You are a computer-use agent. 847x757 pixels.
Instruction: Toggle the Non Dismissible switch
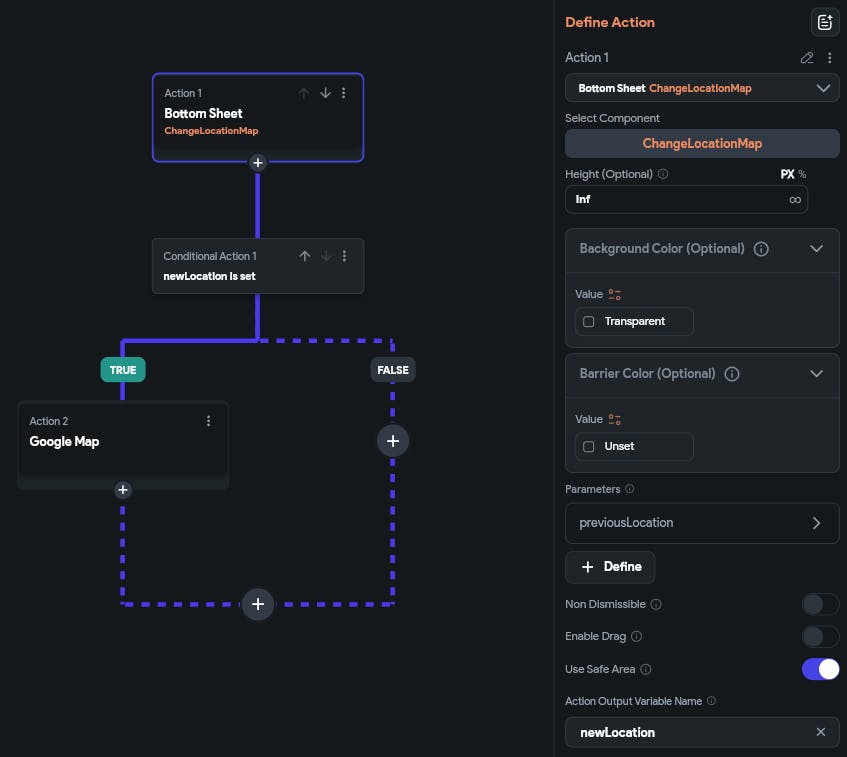(x=820, y=604)
